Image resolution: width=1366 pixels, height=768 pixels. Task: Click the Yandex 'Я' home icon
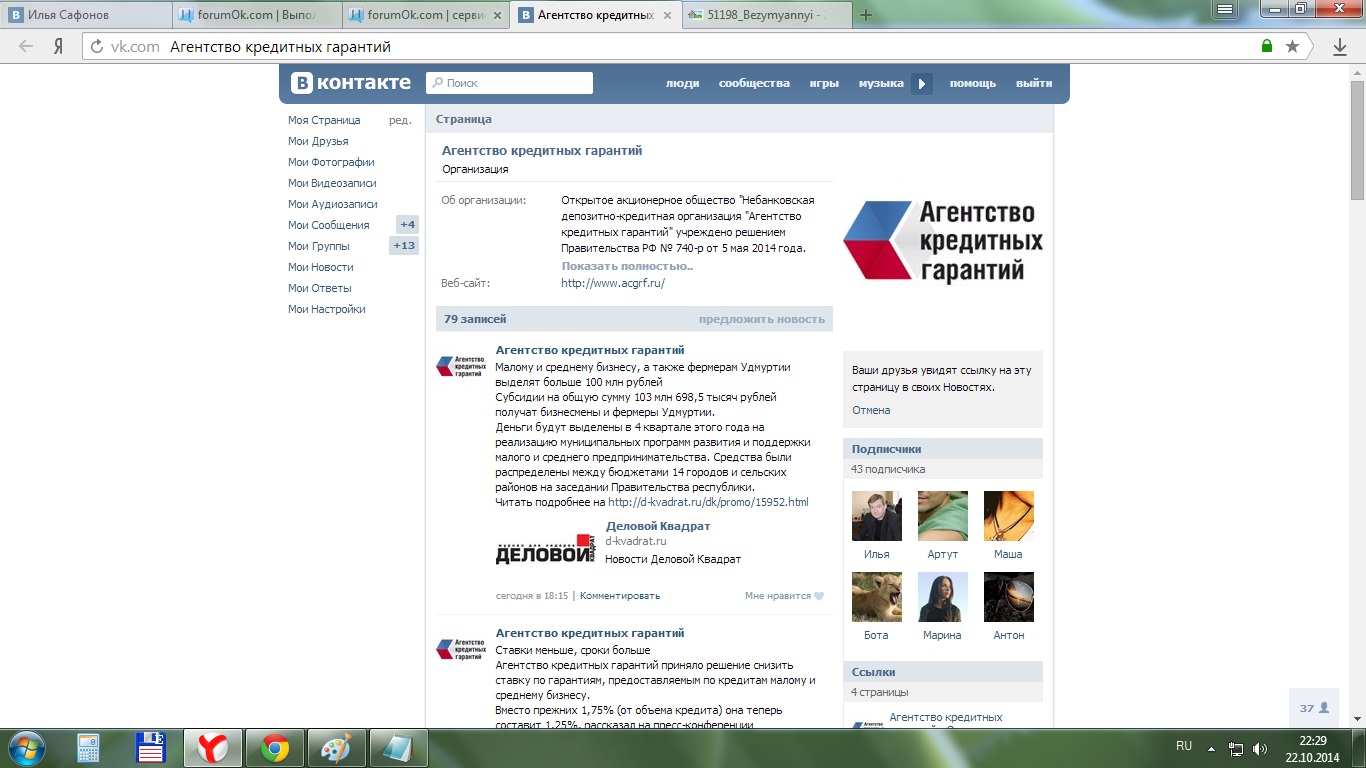[59, 46]
